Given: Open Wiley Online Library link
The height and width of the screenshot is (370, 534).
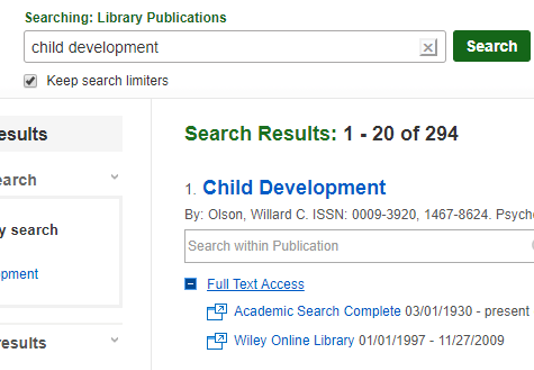Looking at the screenshot, I should [x=294, y=340].
